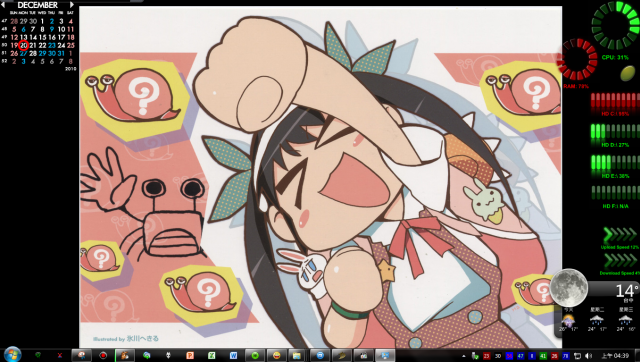Click the HD F: N/A usage bar
Viewport: 640px width, 362px height.
click(615, 193)
